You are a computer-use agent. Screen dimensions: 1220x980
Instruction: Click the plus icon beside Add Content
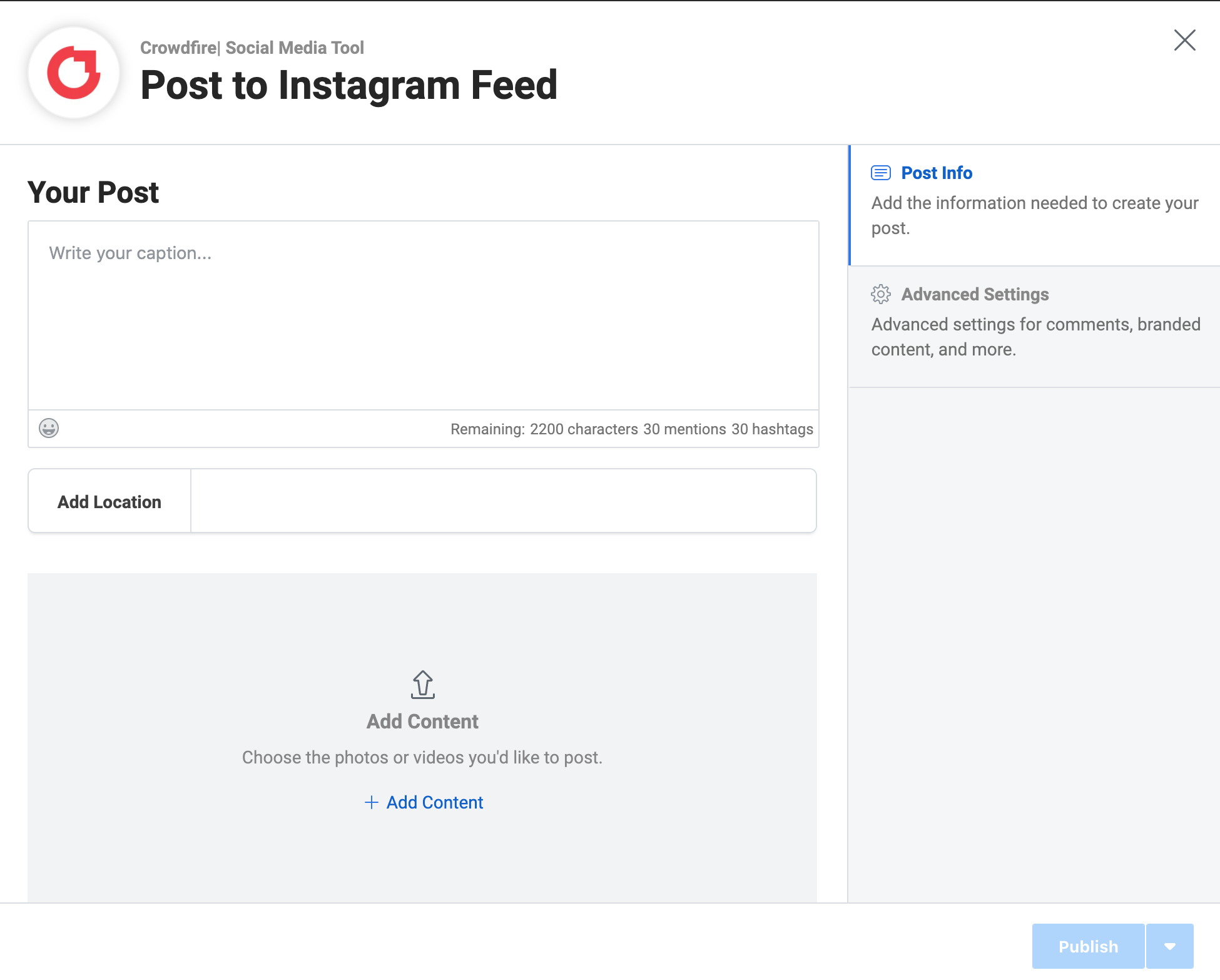(372, 802)
